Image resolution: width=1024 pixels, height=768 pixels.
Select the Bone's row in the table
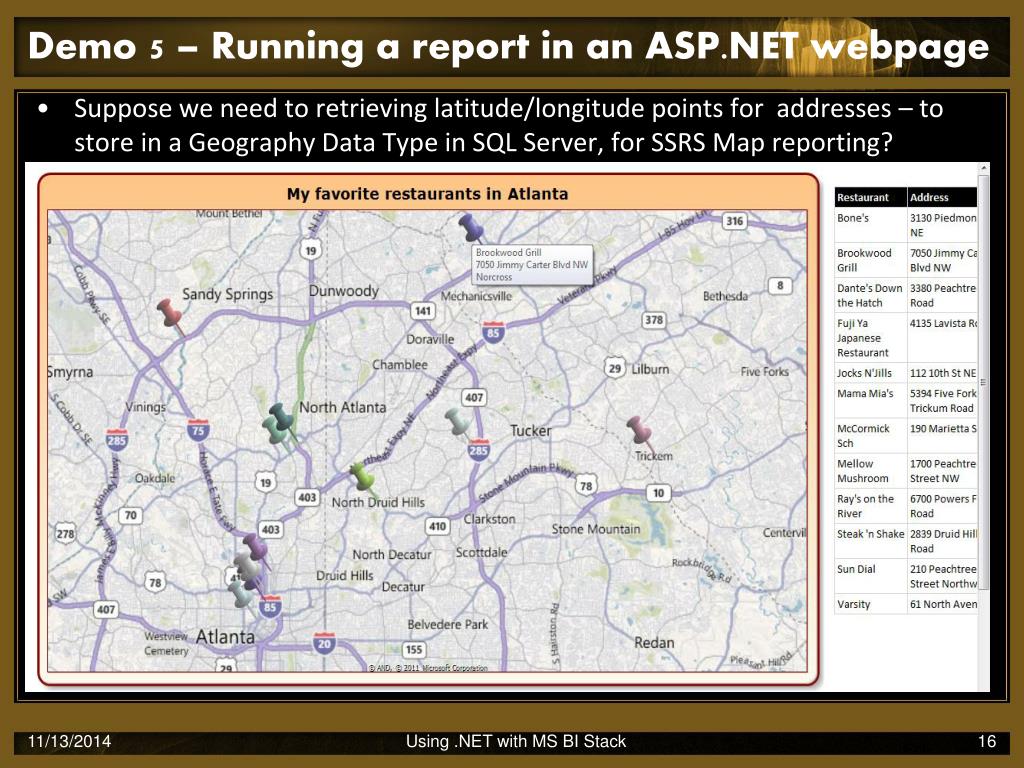906,225
